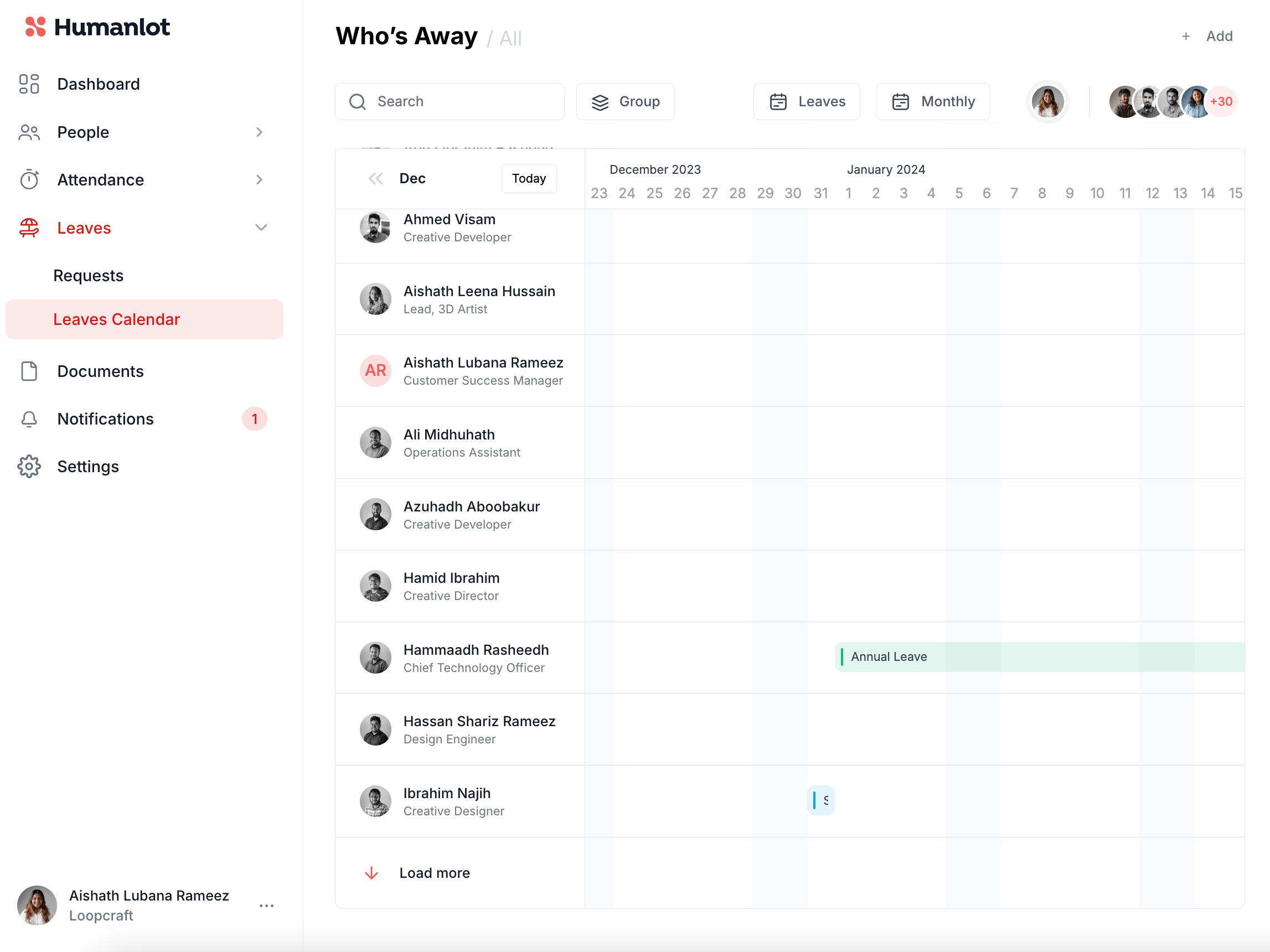Jump to Today button
This screenshot has height=952, width=1270.
pyautogui.click(x=529, y=178)
